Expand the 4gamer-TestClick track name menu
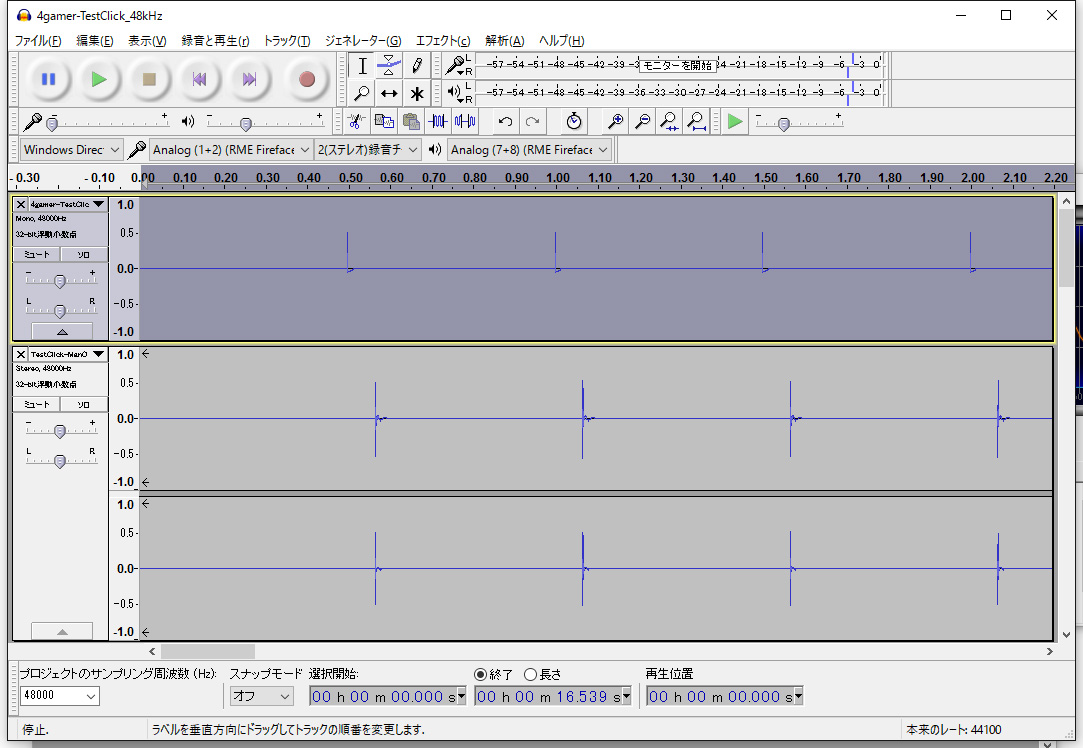This screenshot has width=1083, height=748. (x=98, y=204)
